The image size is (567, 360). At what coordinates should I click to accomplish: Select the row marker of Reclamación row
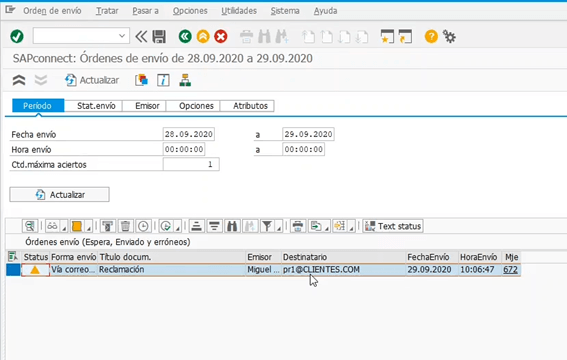[x=13, y=270]
